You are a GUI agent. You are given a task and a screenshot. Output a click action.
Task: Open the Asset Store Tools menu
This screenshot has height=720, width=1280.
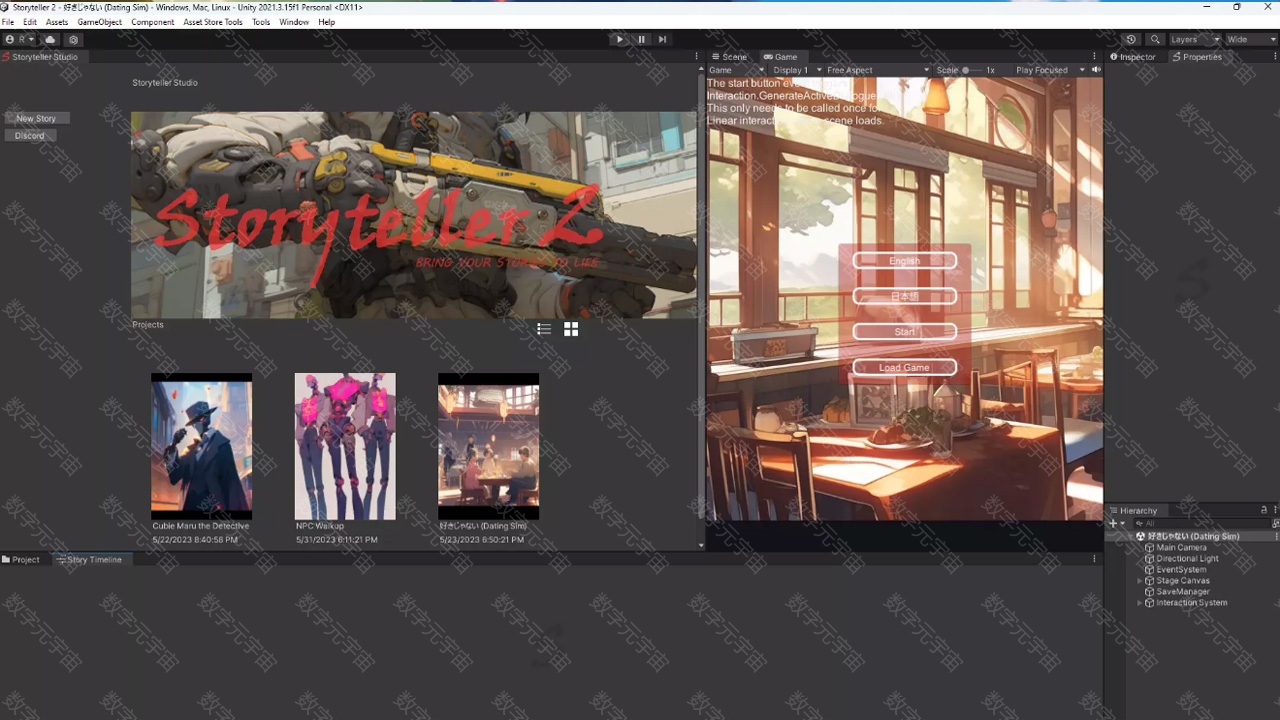point(213,22)
